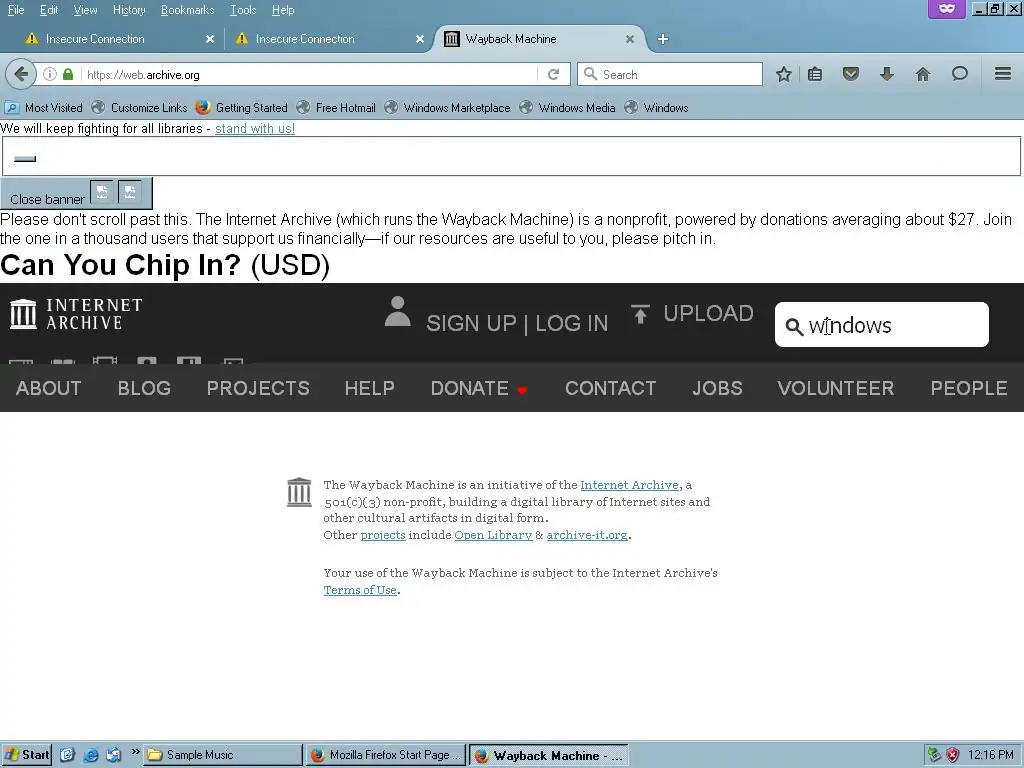Open the Bookmarks menu
Image resolution: width=1024 pixels, height=768 pixels.
[187, 10]
